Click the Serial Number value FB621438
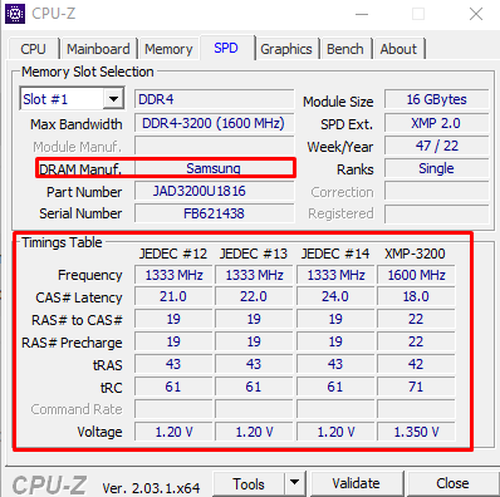This screenshot has height=497, width=500. click(x=214, y=213)
